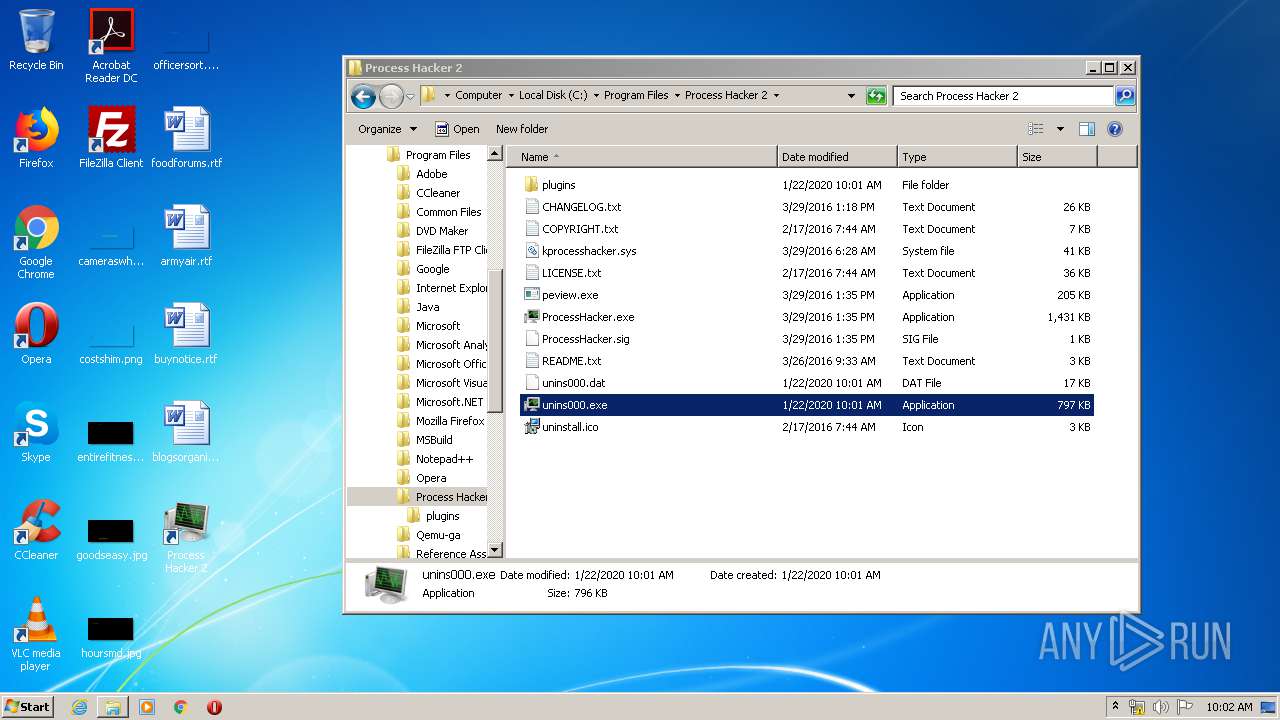The height and width of the screenshot is (720, 1280).
Task: Launch Firefox from the desktop
Action: pos(36,138)
